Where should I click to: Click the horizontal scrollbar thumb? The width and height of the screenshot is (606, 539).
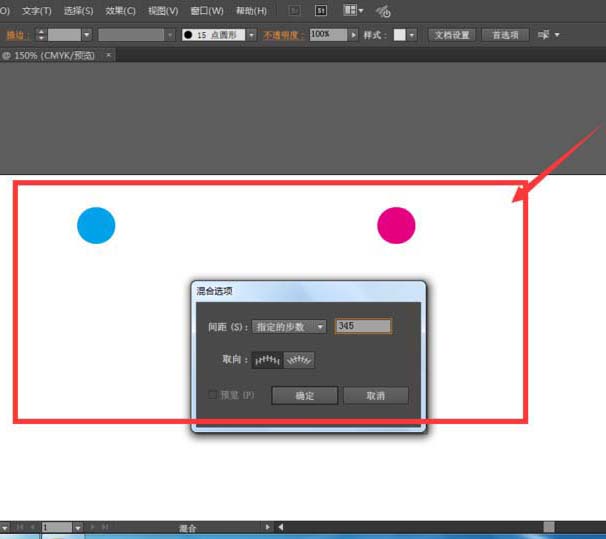[x=549, y=527]
